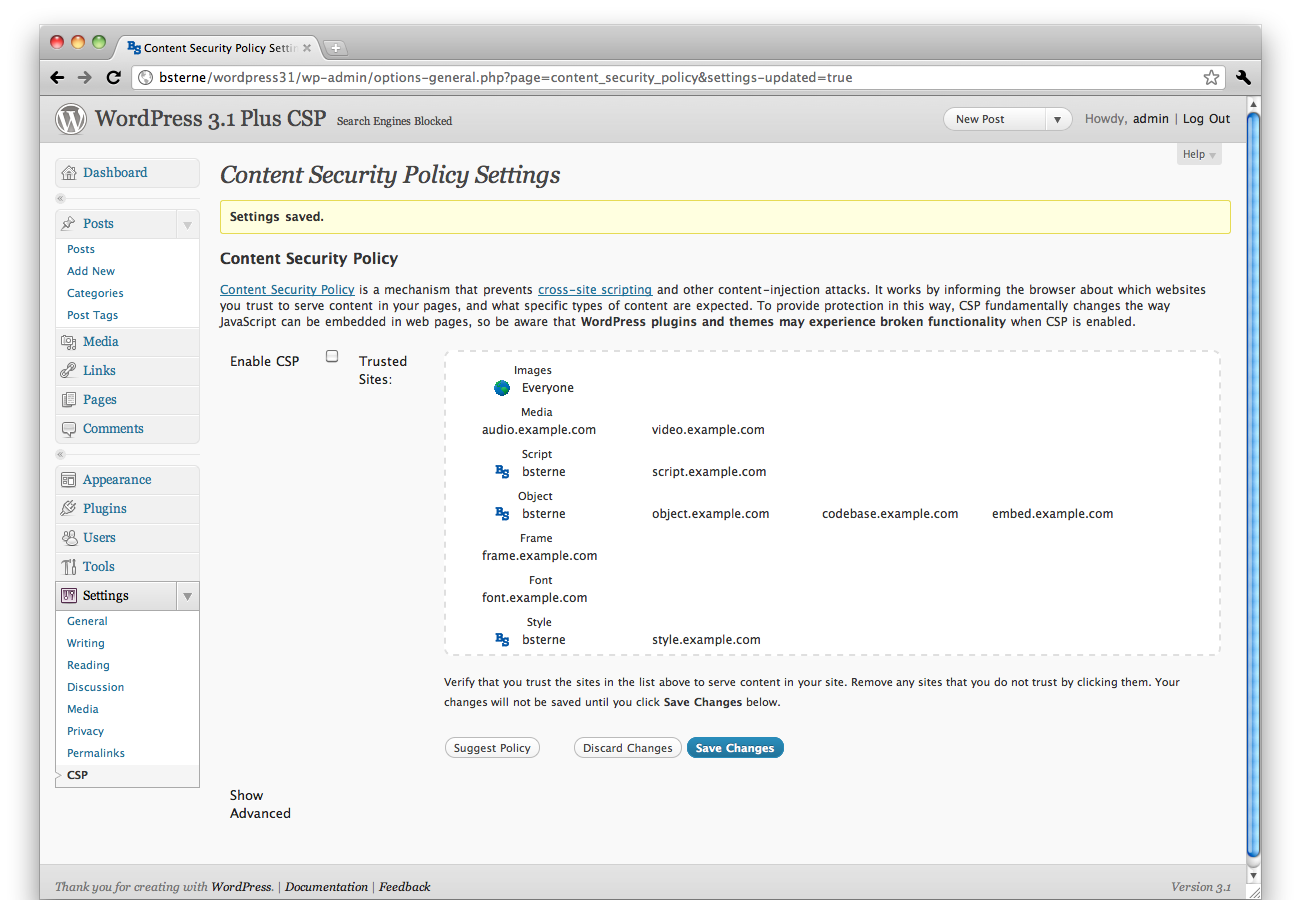1301x900 pixels.
Task: Click the Users icon in sidebar
Action: [x=68, y=538]
